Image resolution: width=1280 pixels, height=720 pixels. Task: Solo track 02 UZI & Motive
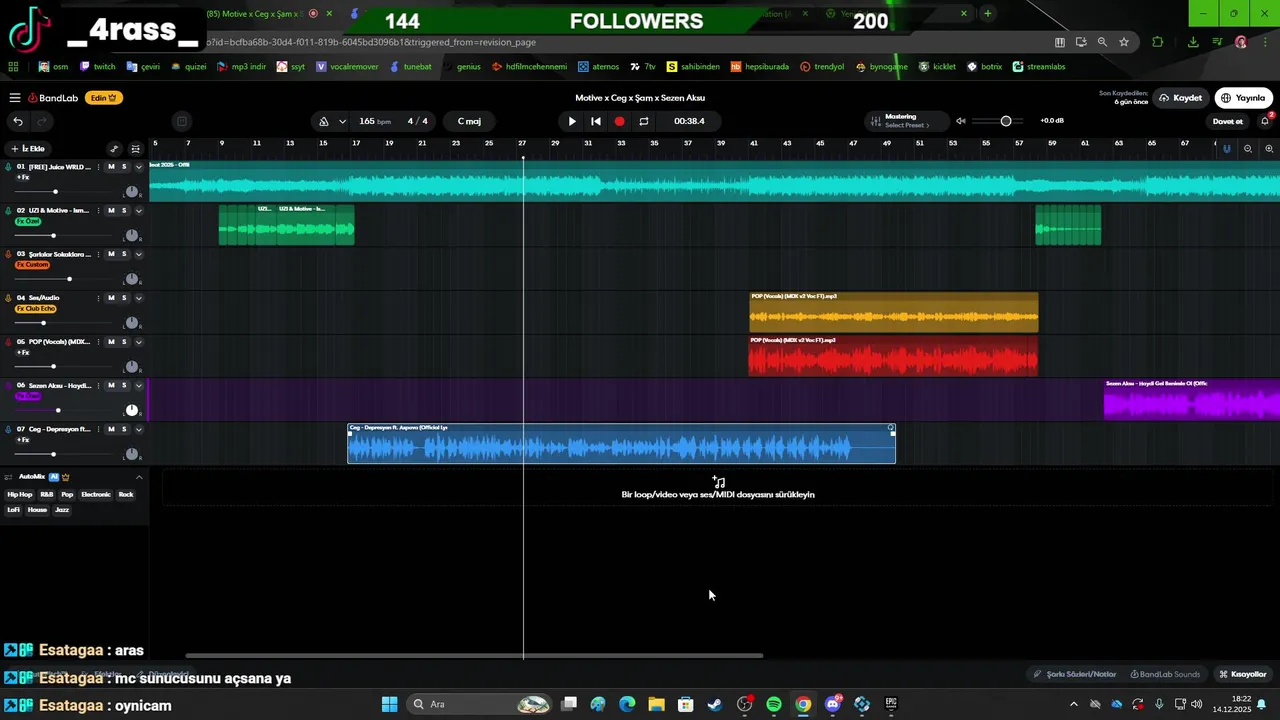pyautogui.click(x=124, y=211)
